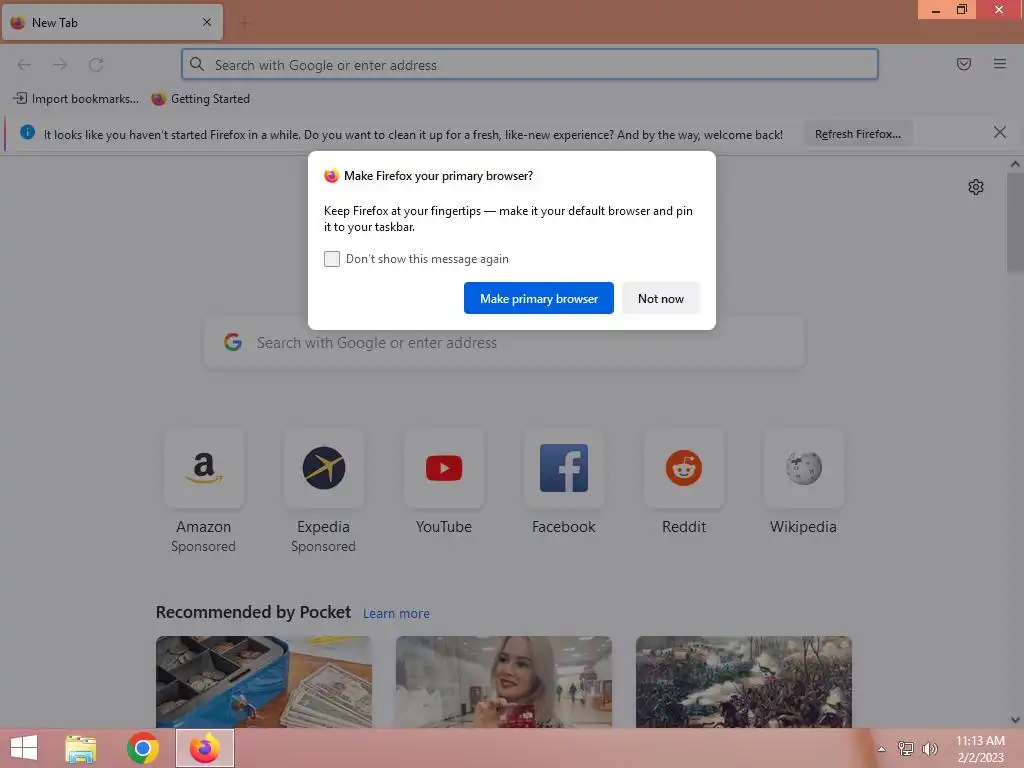Launch Google Chrome from taskbar
Image resolution: width=1024 pixels, height=768 pixels.
(142, 748)
